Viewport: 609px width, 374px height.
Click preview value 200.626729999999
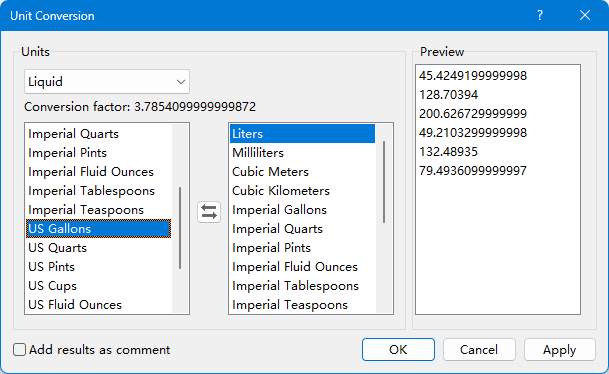(473, 113)
